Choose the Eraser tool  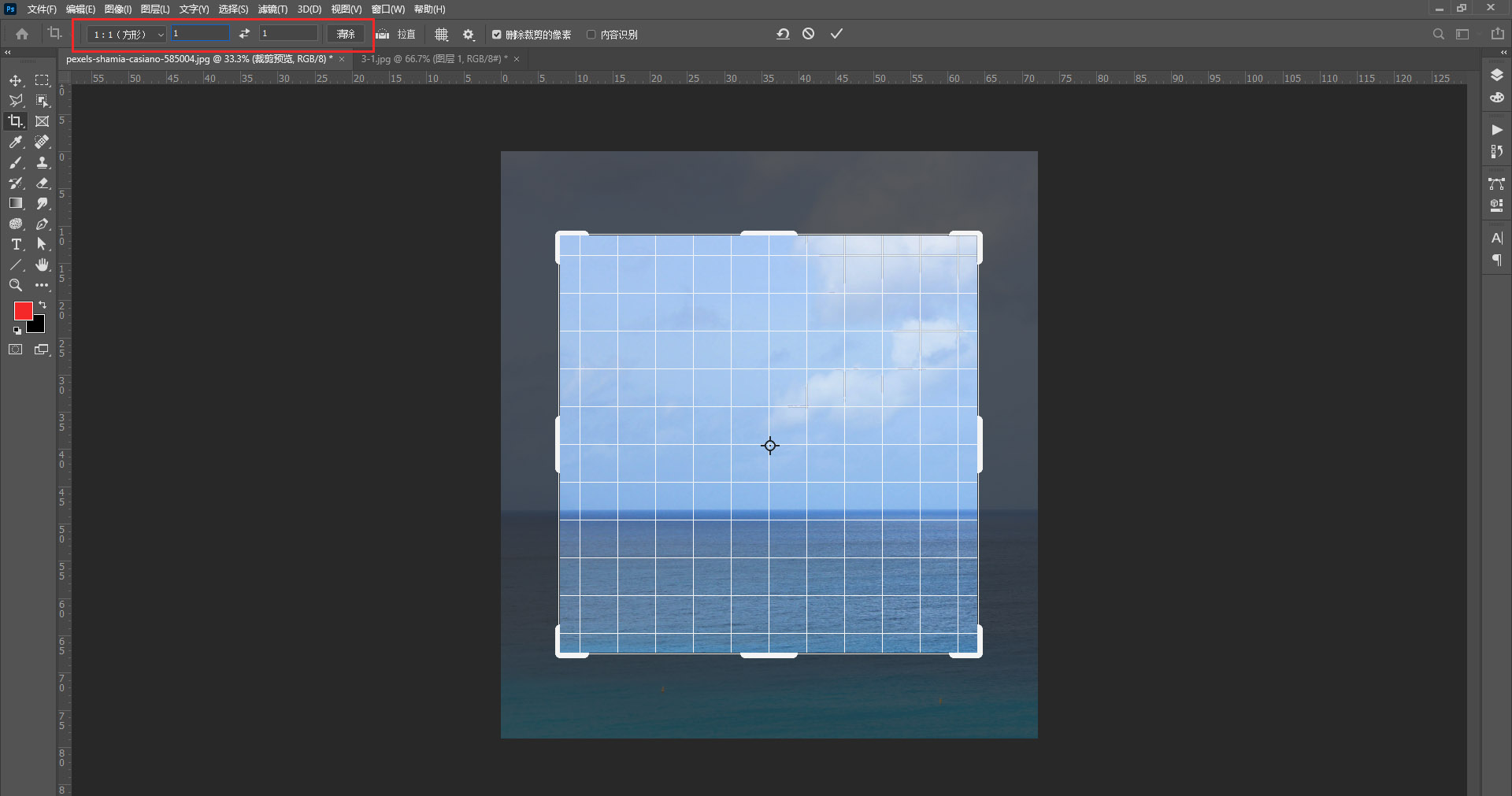point(43,183)
